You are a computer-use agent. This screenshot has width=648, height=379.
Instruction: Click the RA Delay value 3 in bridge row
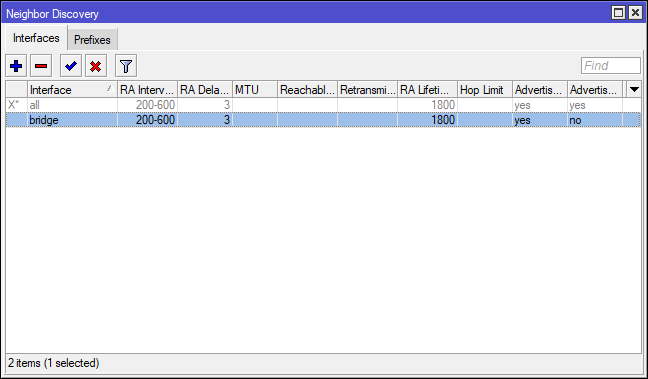pyautogui.click(x=226, y=120)
